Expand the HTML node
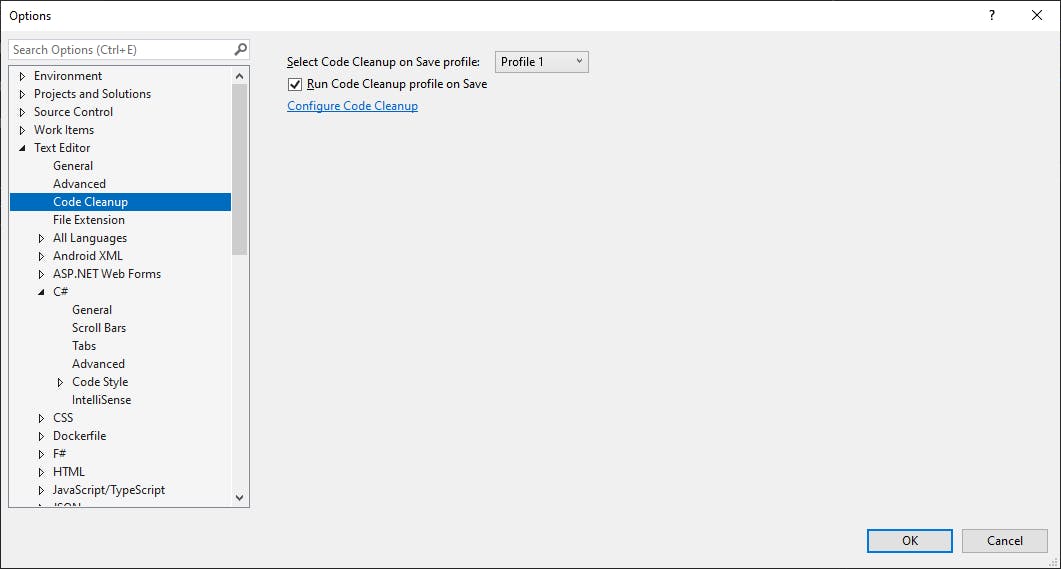The image size is (1061, 569). click(41, 472)
